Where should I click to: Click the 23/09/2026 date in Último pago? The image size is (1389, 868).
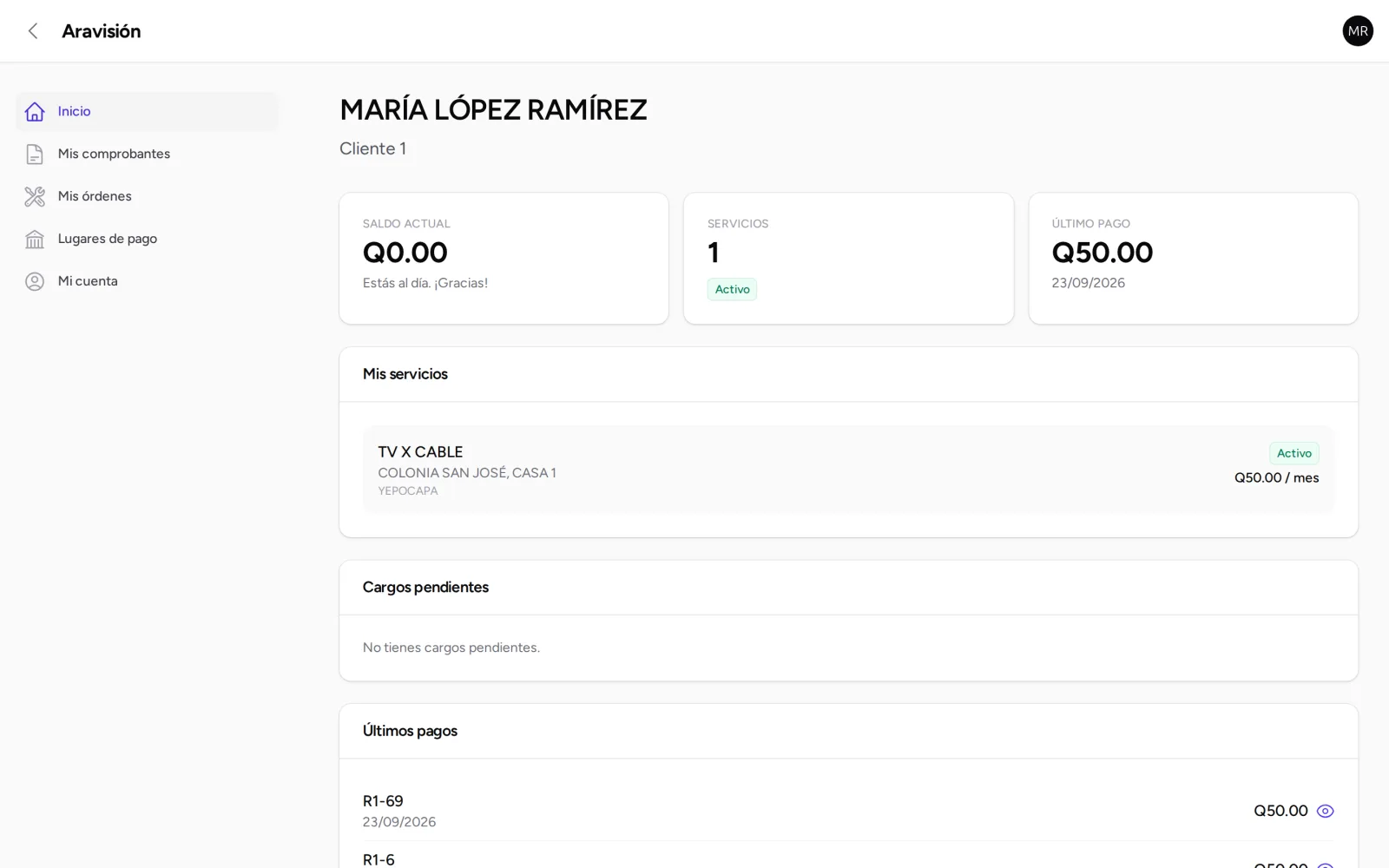point(1088,283)
